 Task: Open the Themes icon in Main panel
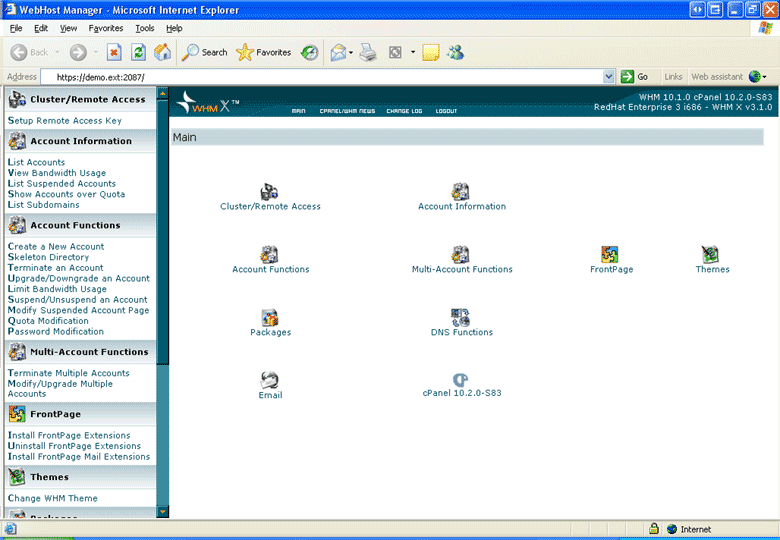710,255
